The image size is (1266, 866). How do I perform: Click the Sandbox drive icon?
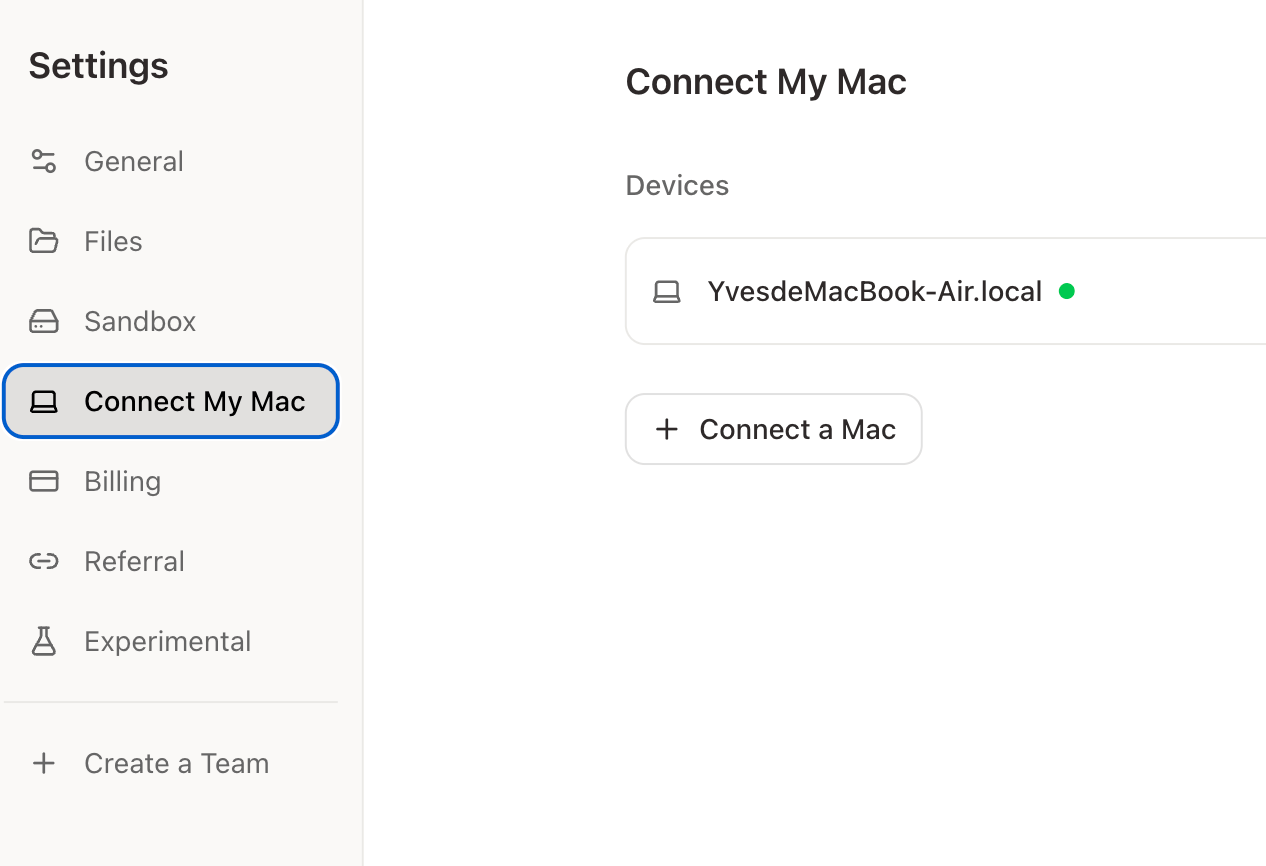43,321
